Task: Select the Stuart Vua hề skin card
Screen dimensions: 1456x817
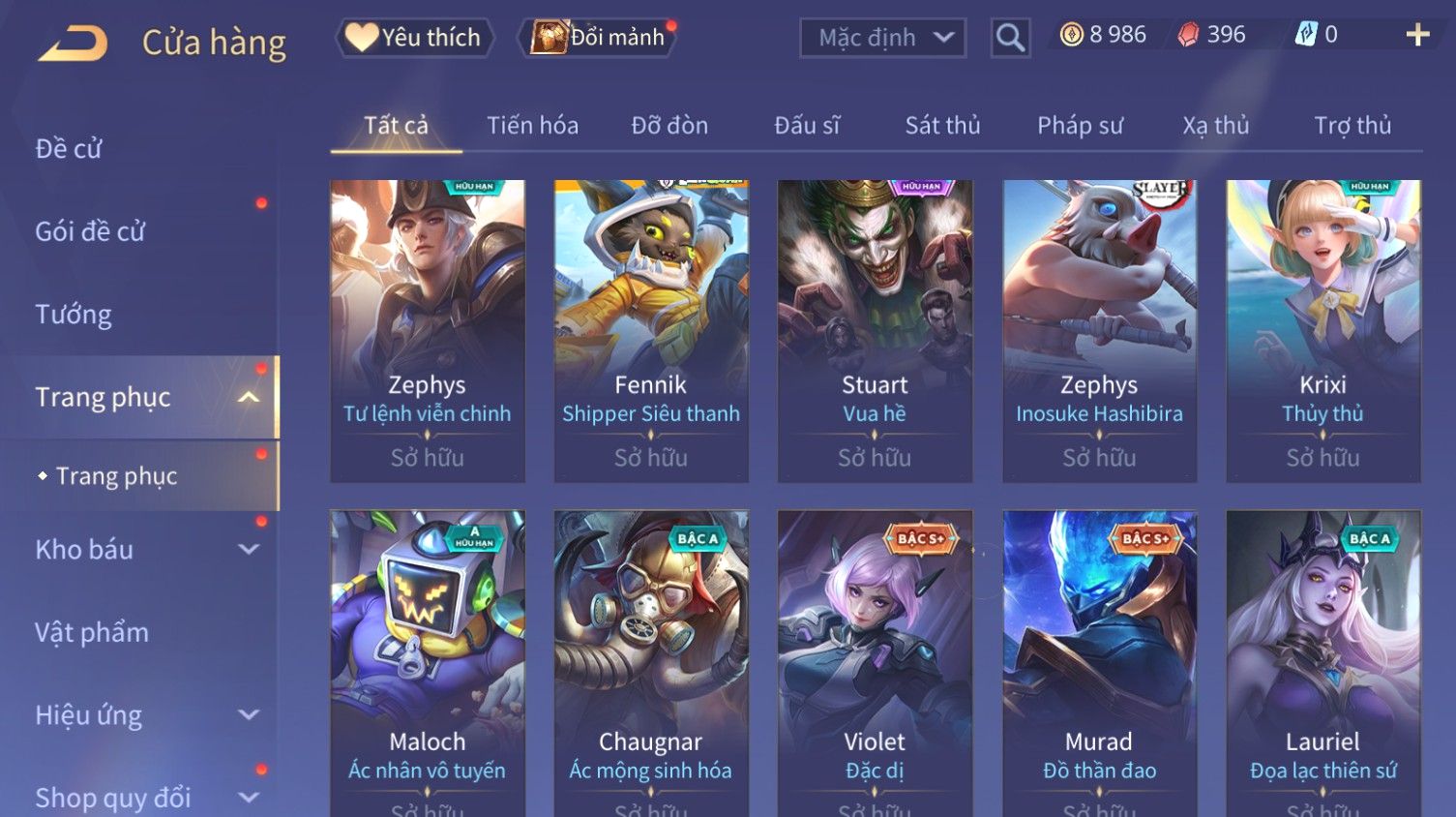Action: tap(875, 331)
